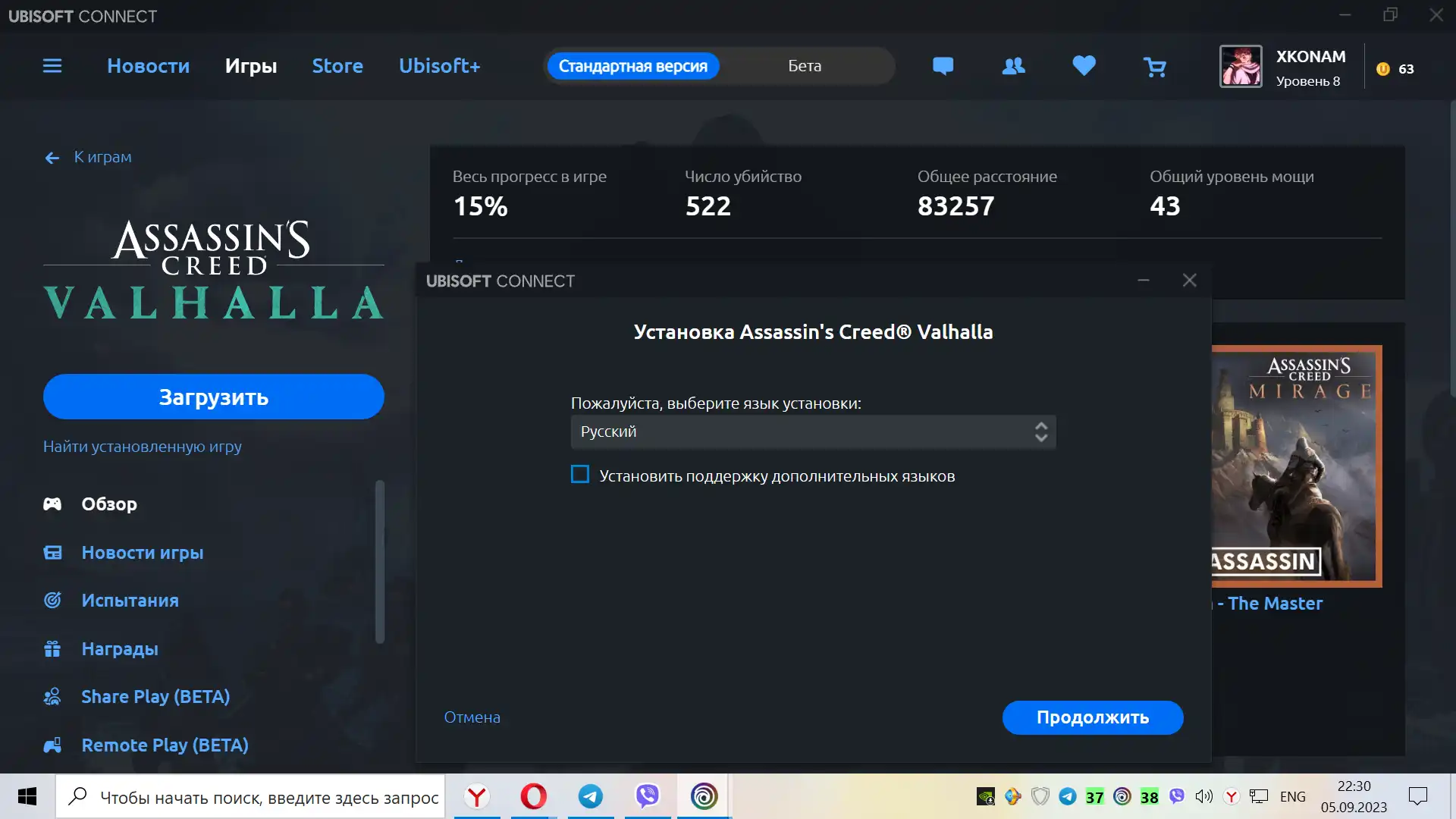Click the Assassin's Creed Valhalla logo
1456x819 pixels.
[x=214, y=269]
